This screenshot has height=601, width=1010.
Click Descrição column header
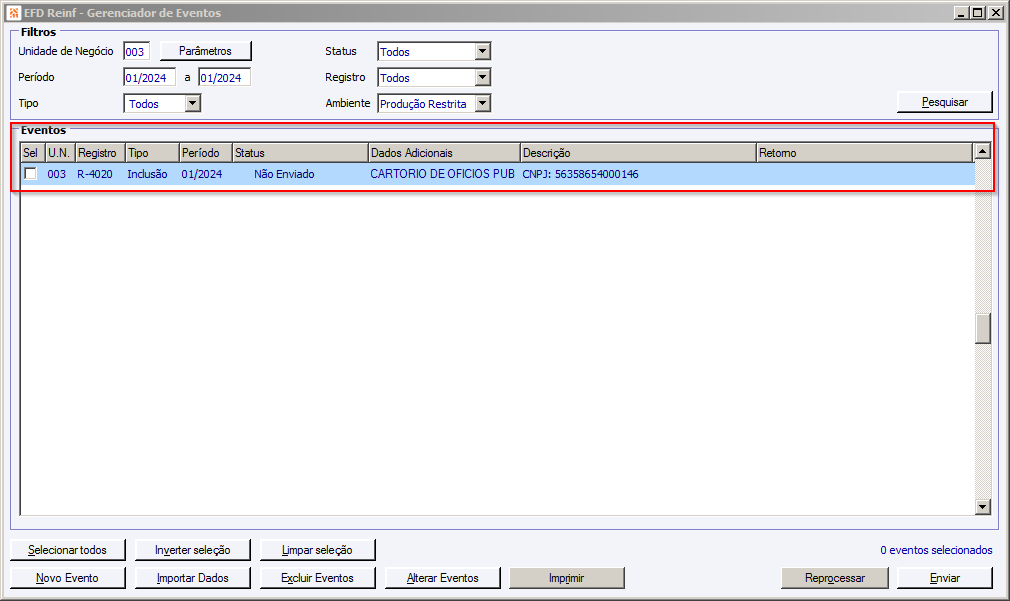point(638,153)
